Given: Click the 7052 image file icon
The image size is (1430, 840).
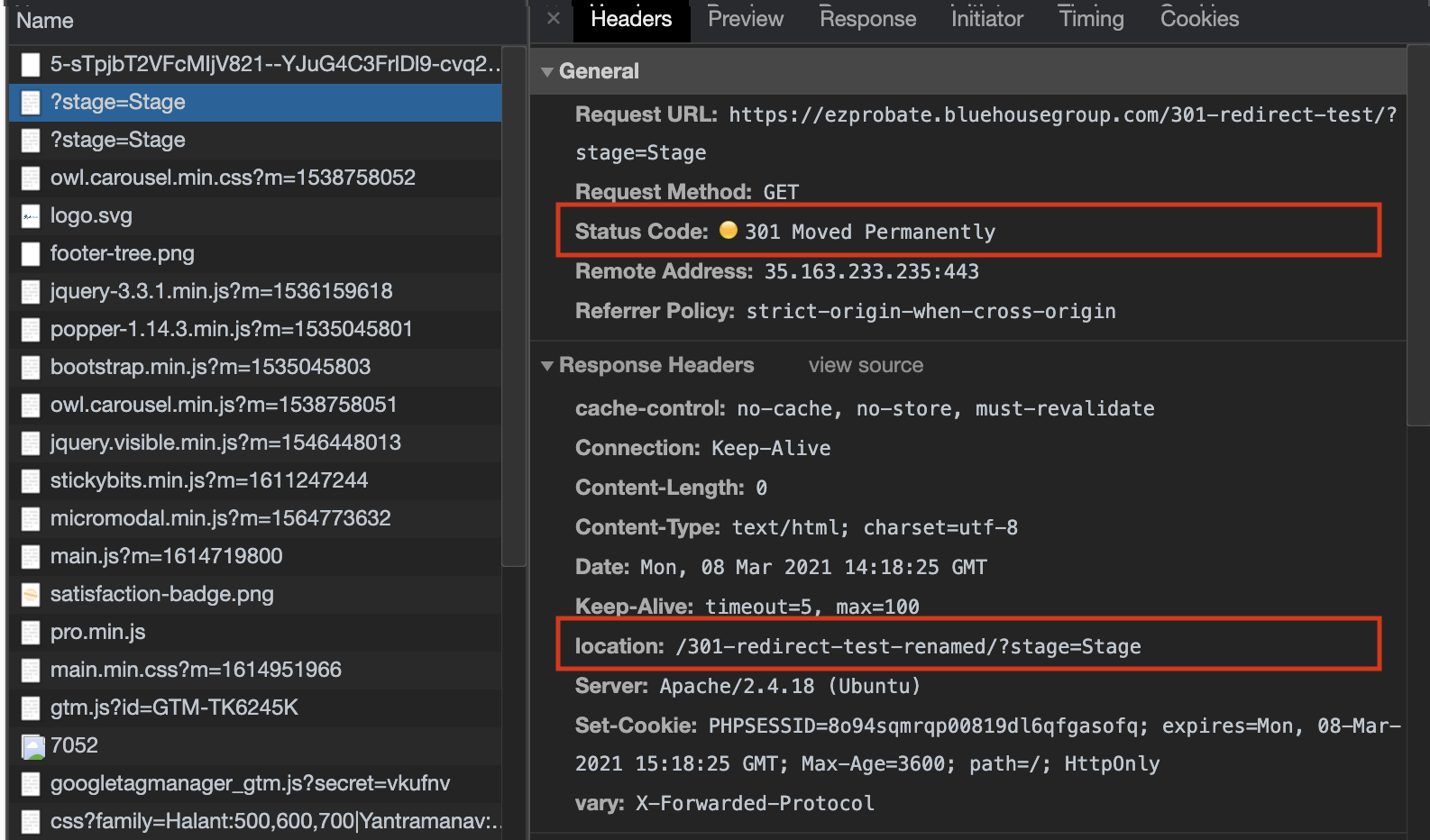Looking at the screenshot, I should coord(32,746).
